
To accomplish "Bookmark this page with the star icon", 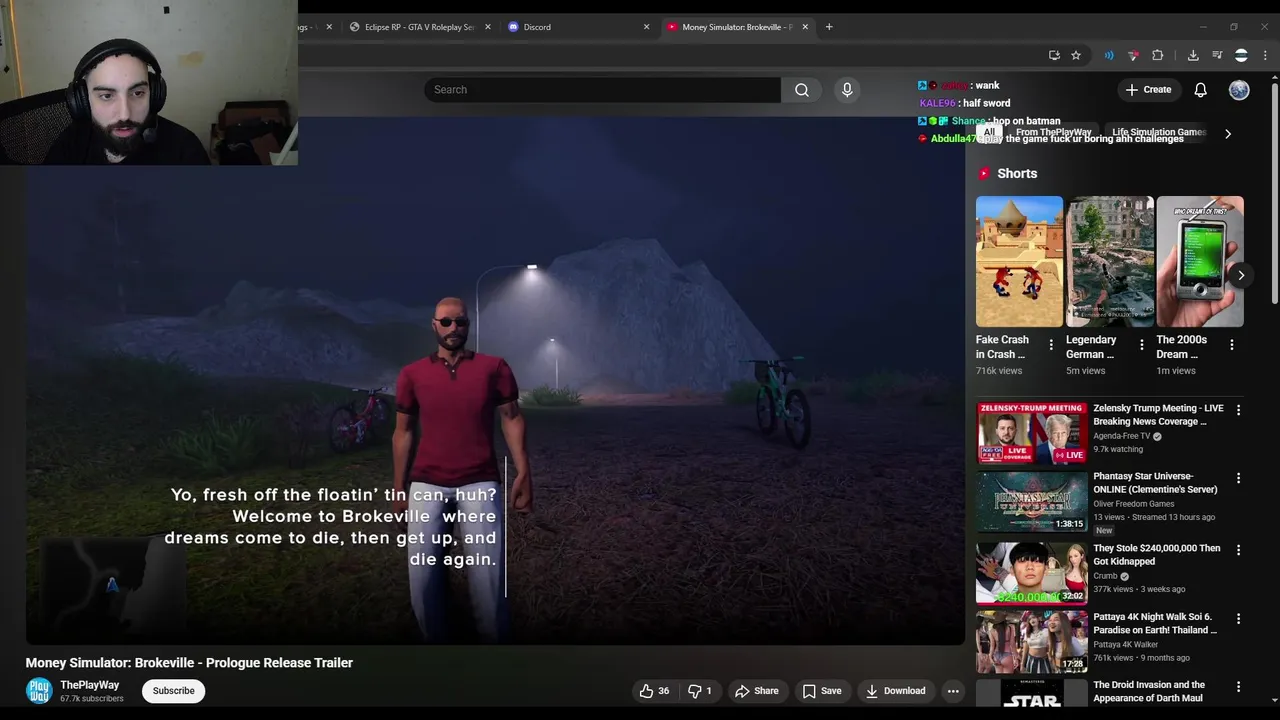I will 1076,55.
